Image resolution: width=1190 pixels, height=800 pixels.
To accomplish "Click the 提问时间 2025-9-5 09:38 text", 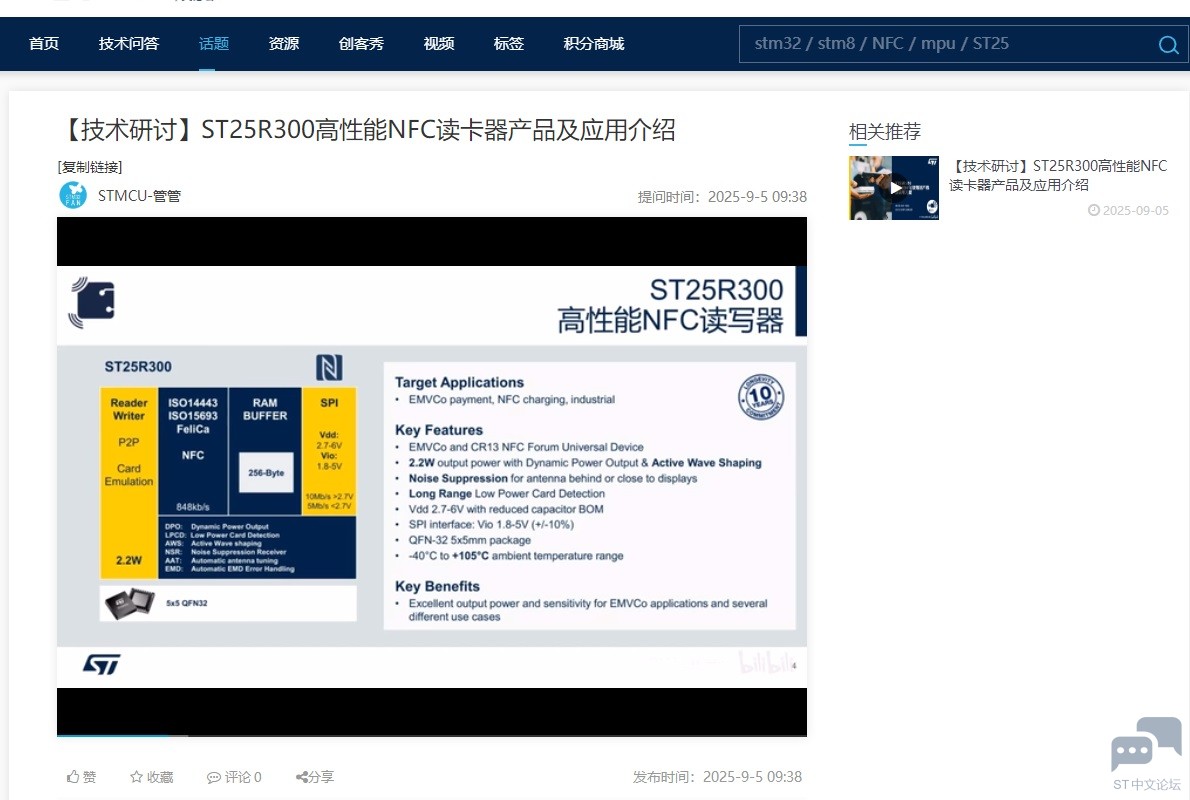I will tap(722, 197).
